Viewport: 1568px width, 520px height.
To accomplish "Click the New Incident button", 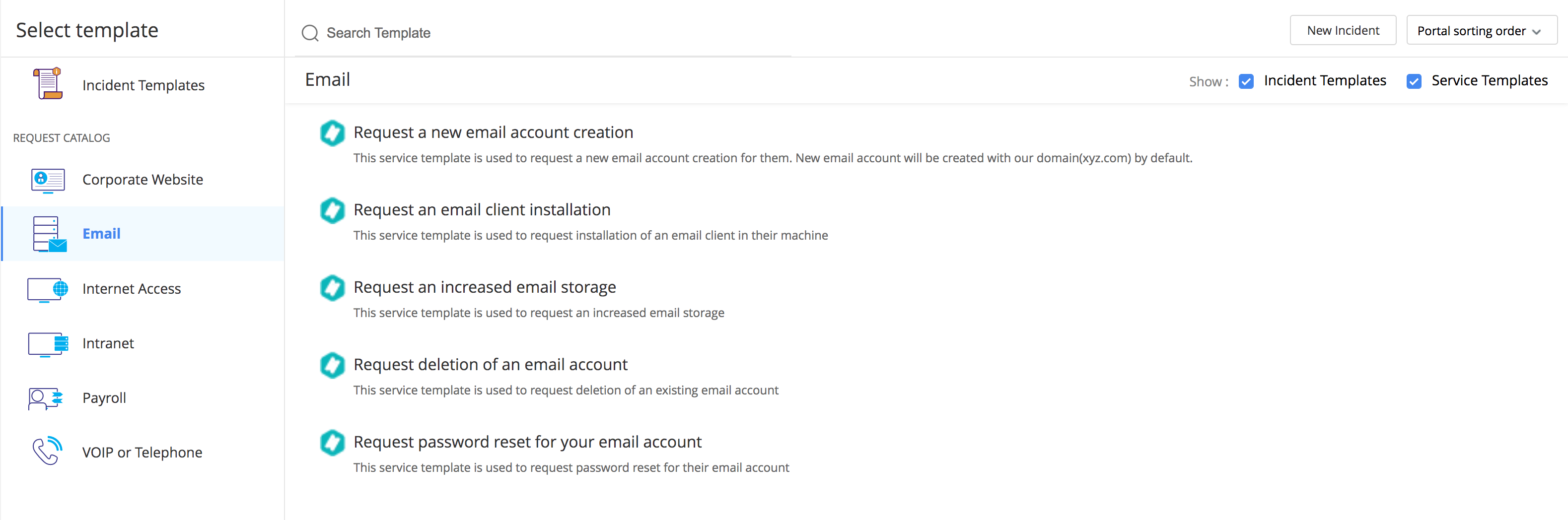I will (1342, 30).
